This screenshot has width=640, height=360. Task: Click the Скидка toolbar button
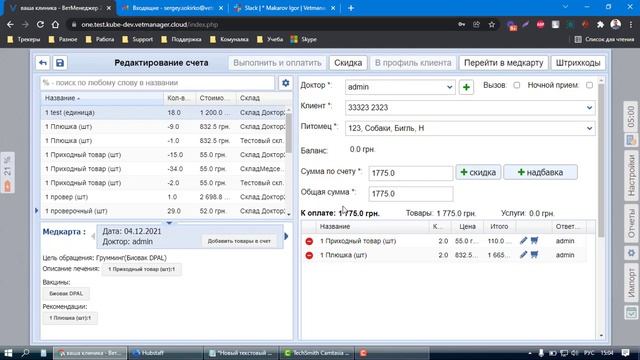click(348, 63)
